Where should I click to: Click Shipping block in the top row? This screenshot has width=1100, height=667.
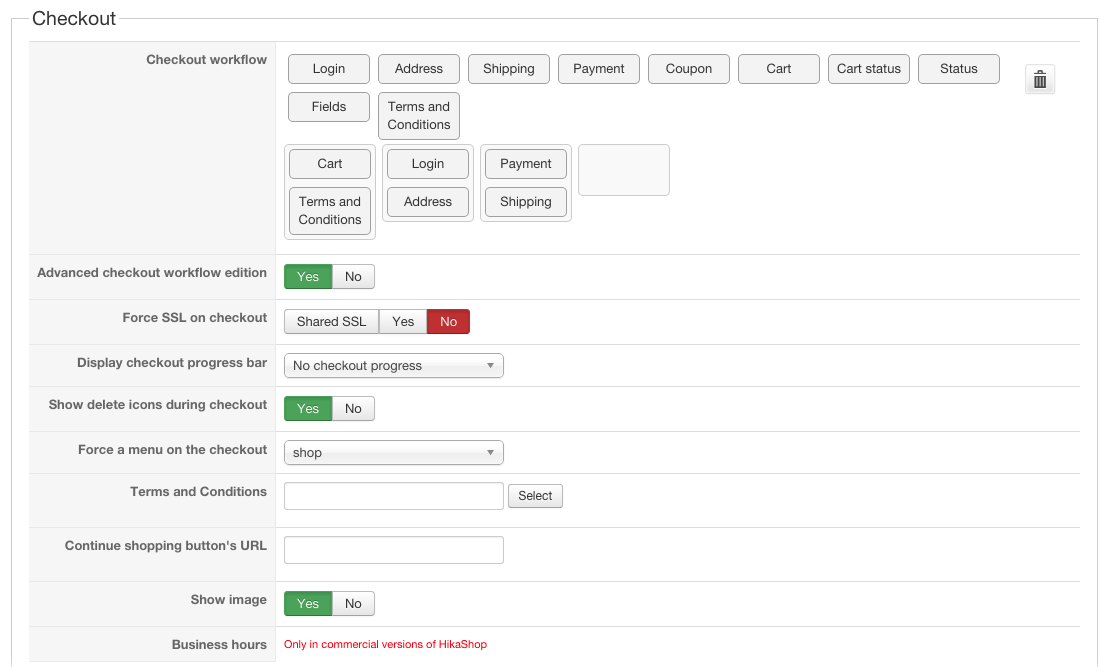click(x=509, y=69)
